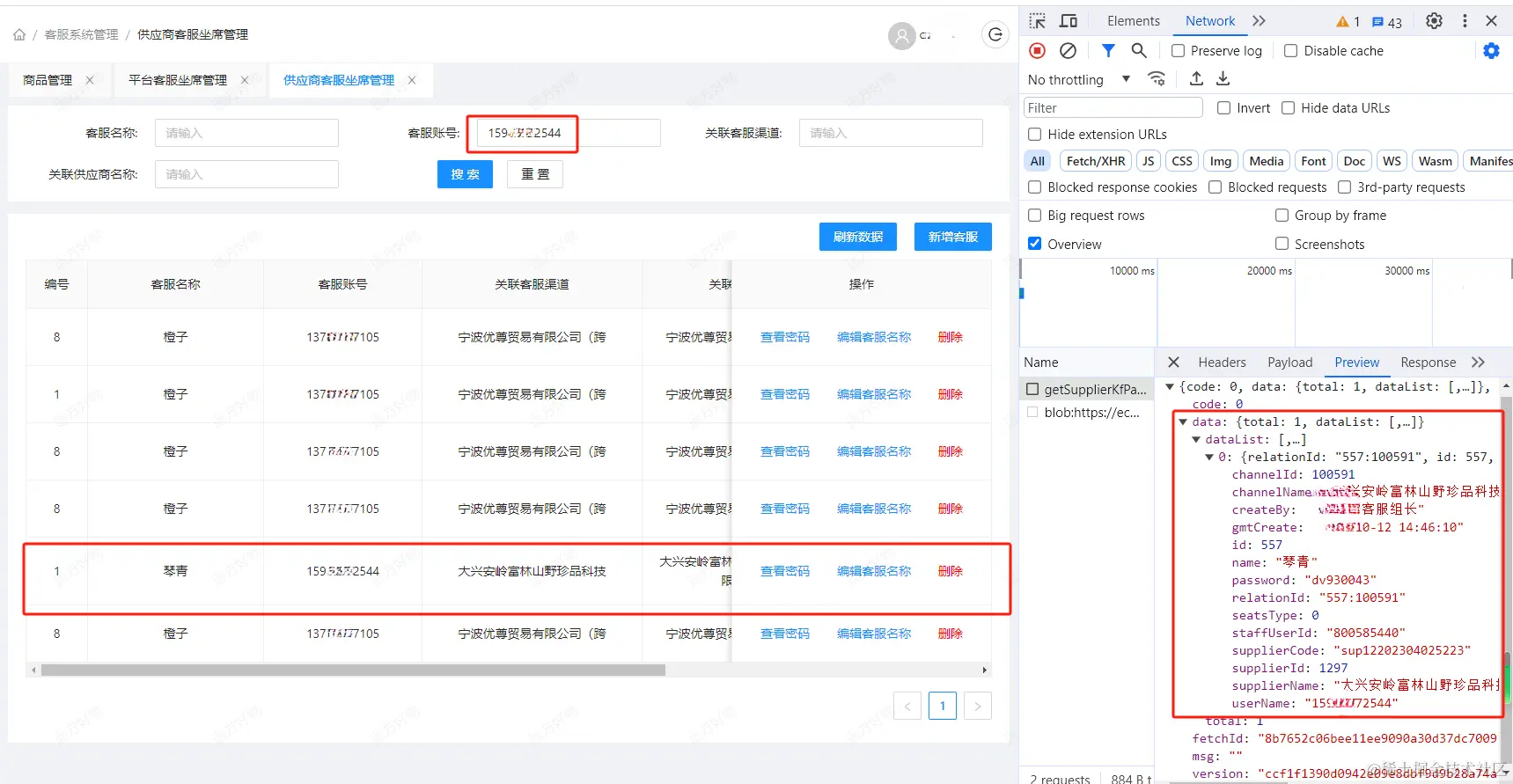Close the 供应商客服坐席管理 tab
1513x784 pixels.
tap(412, 80)
